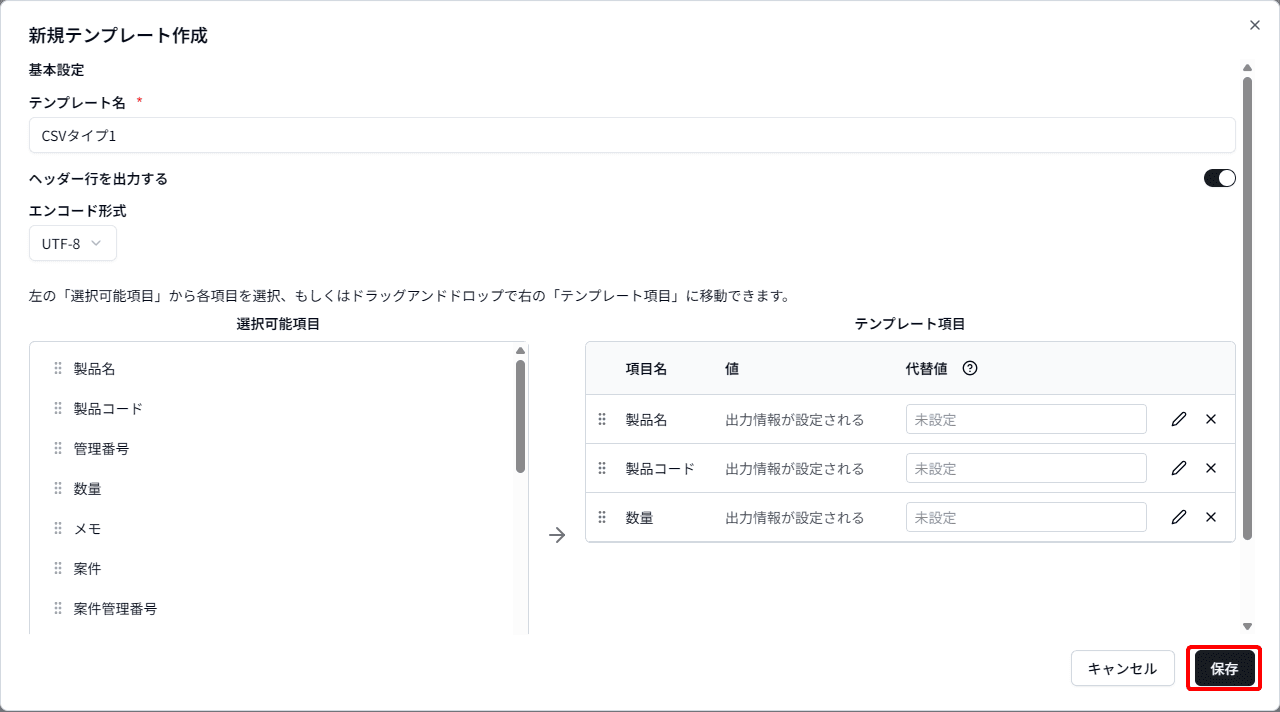Remove the 製品コード item with the X icon
1280x712 pixels.
(1211, 468)
